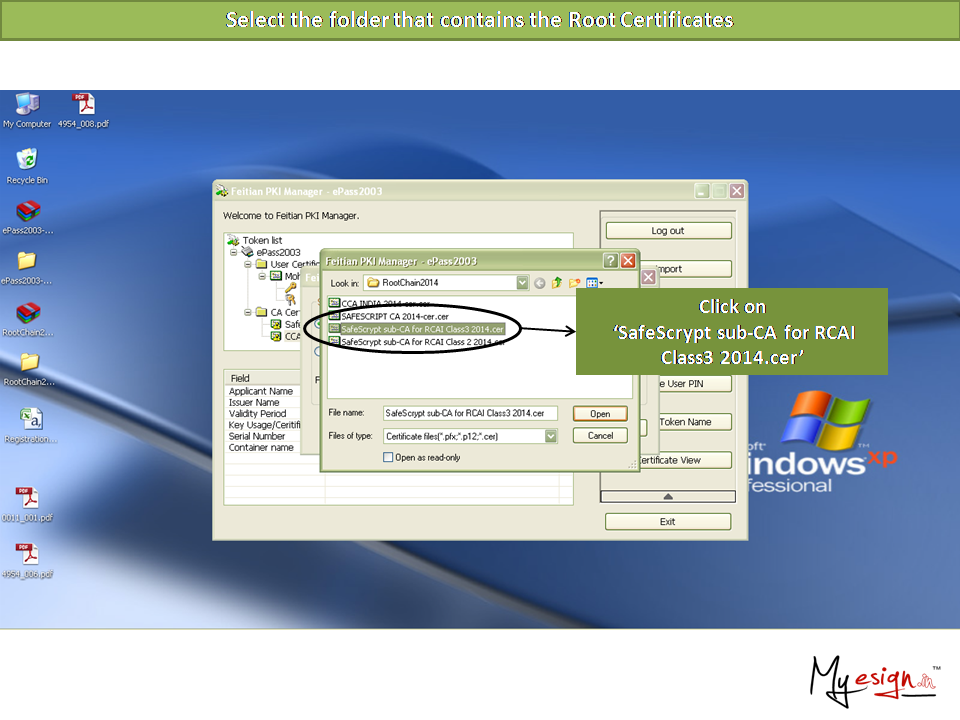Open 4954_008.pdf on the desktop

click(x=83, y=105)
